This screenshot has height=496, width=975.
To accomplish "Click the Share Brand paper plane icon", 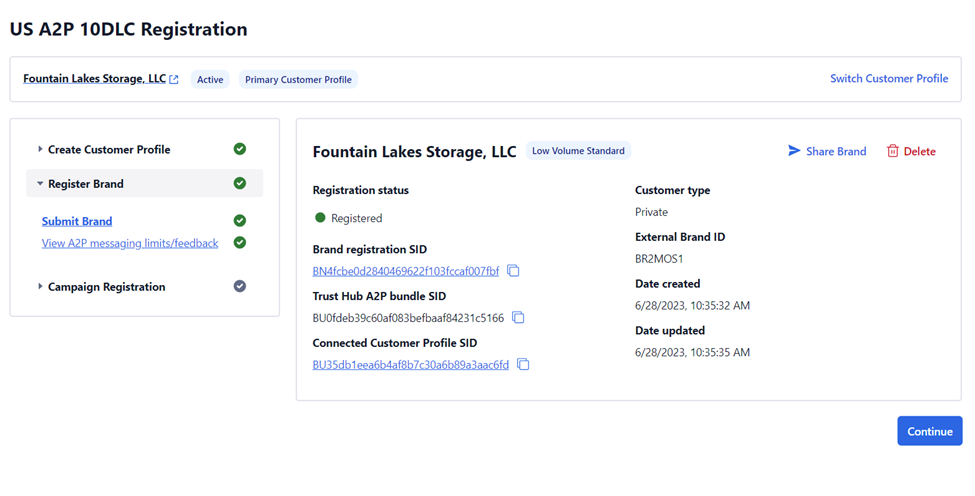I will pyautogui.click(x=794, y=150).
